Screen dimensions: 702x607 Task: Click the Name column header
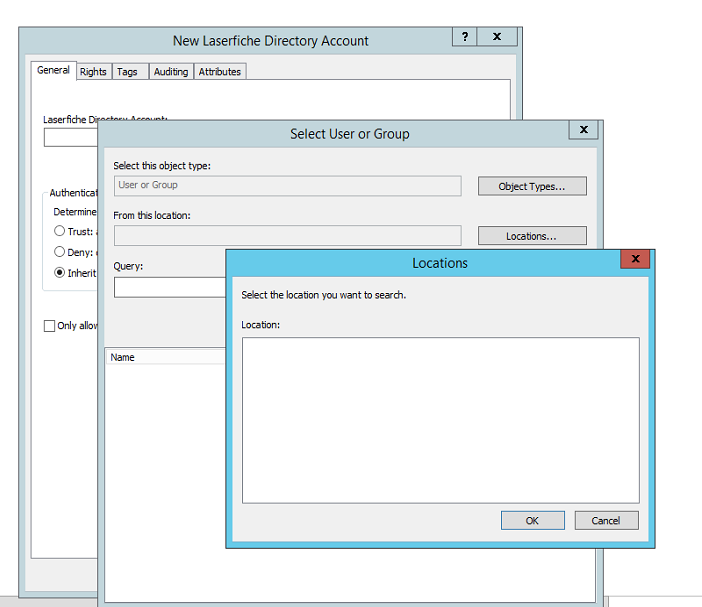(165, 357)
